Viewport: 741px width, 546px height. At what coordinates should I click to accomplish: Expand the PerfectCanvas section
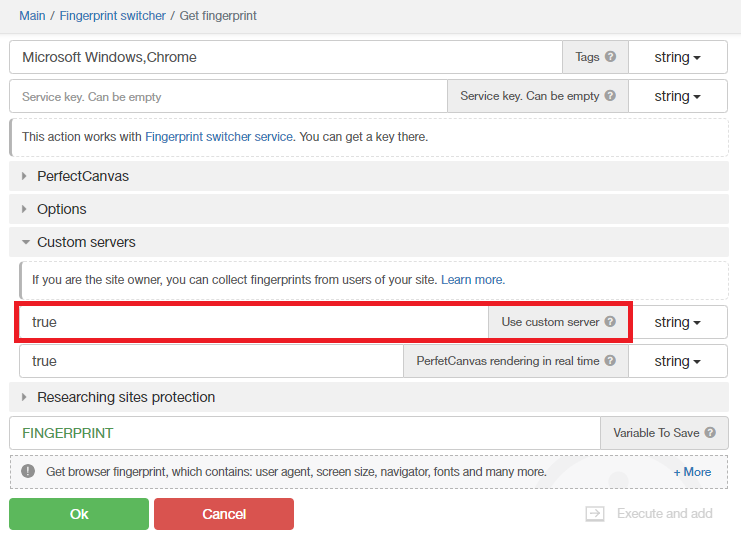pyautogui.click(x=83, y=176)
